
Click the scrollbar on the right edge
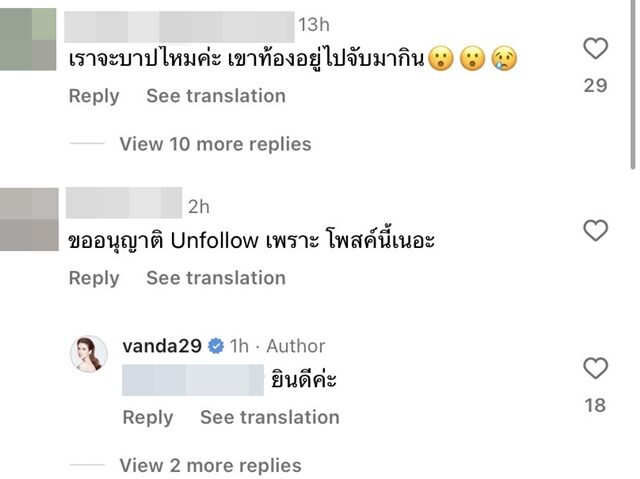(x=634, y=80)
